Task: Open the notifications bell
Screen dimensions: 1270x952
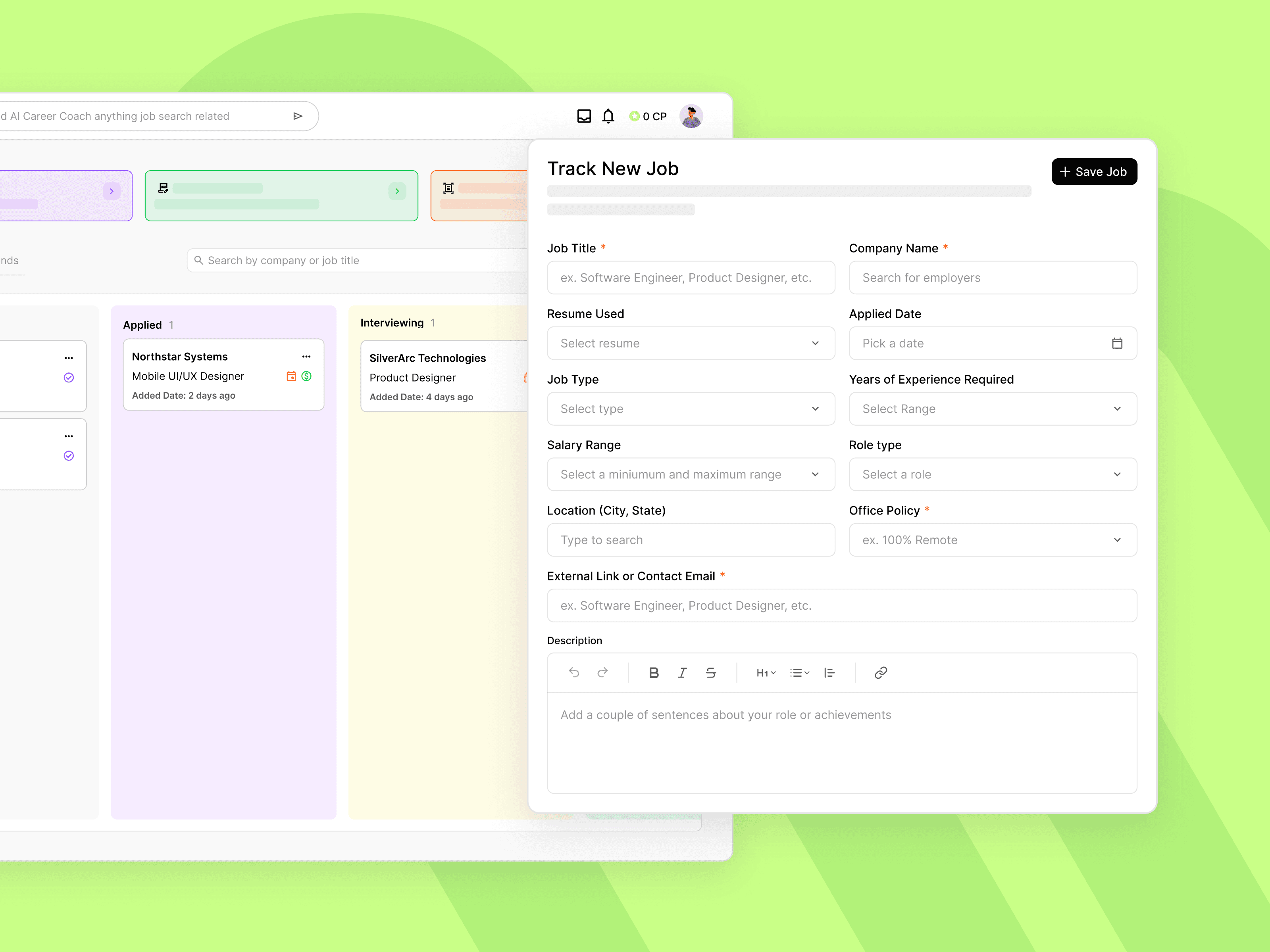Action: point(608,117)
